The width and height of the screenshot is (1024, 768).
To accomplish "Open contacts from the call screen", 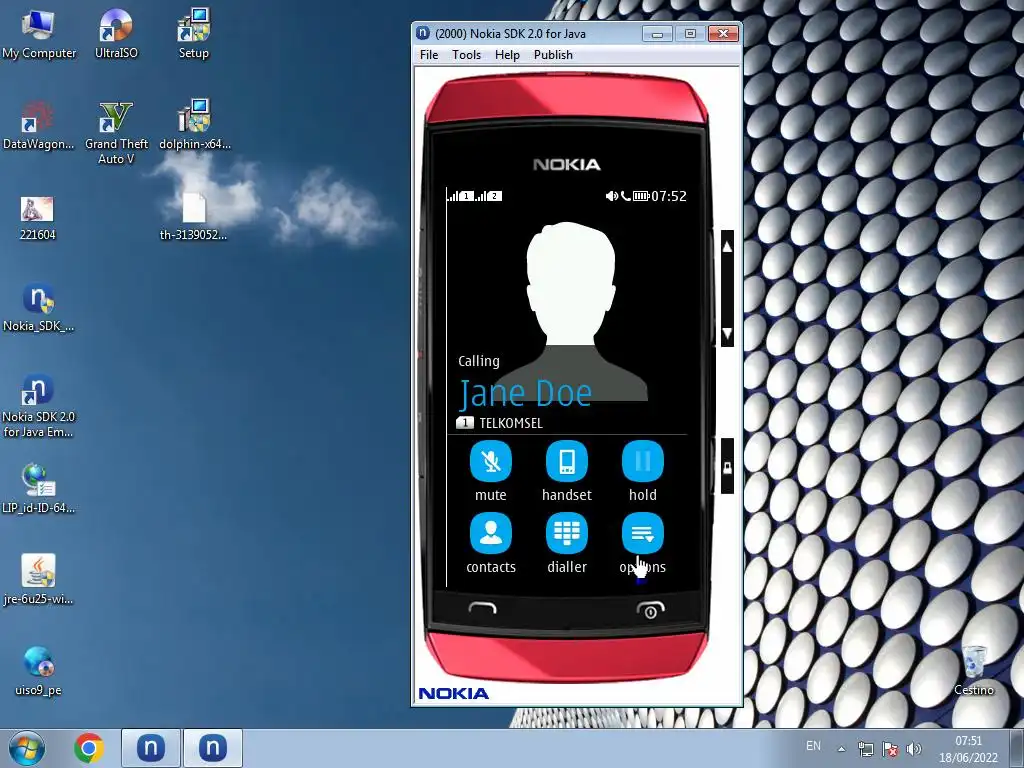I will pos(490,534).
